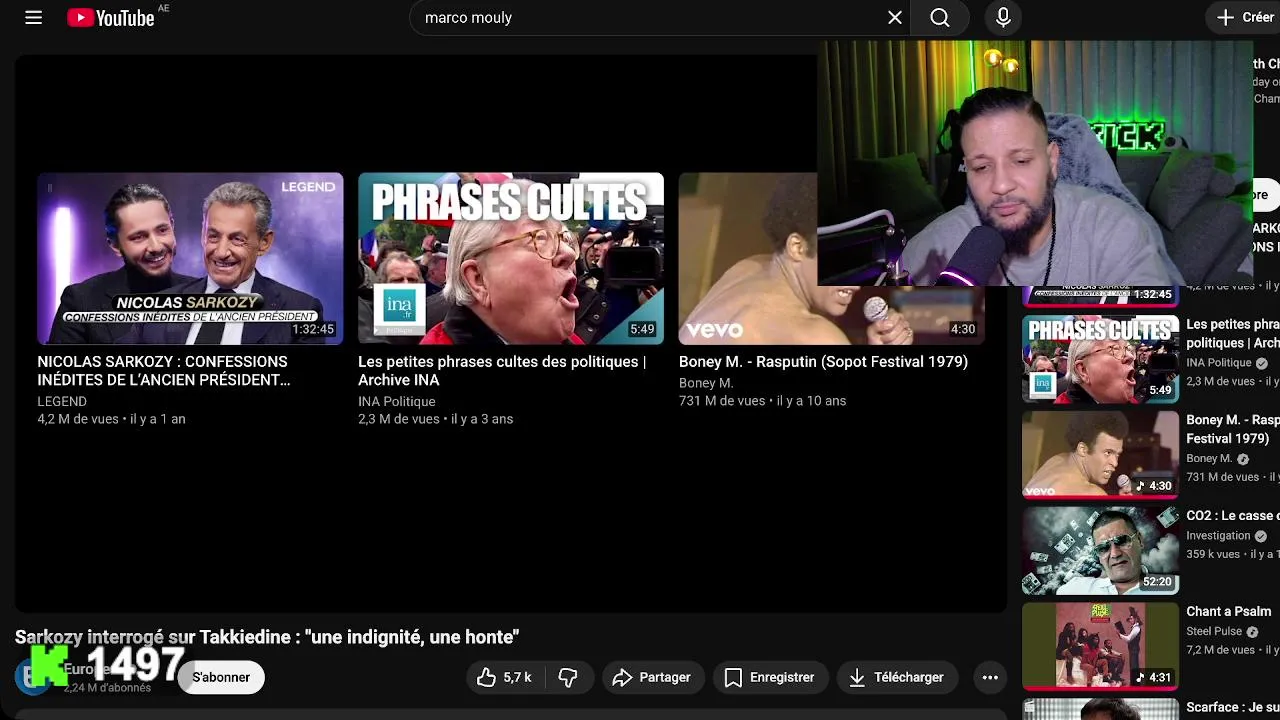The image size is (1280, 720).
Task: Click the 4:30 duration badge on Rasputin endscreen
Action: point(962,329)
